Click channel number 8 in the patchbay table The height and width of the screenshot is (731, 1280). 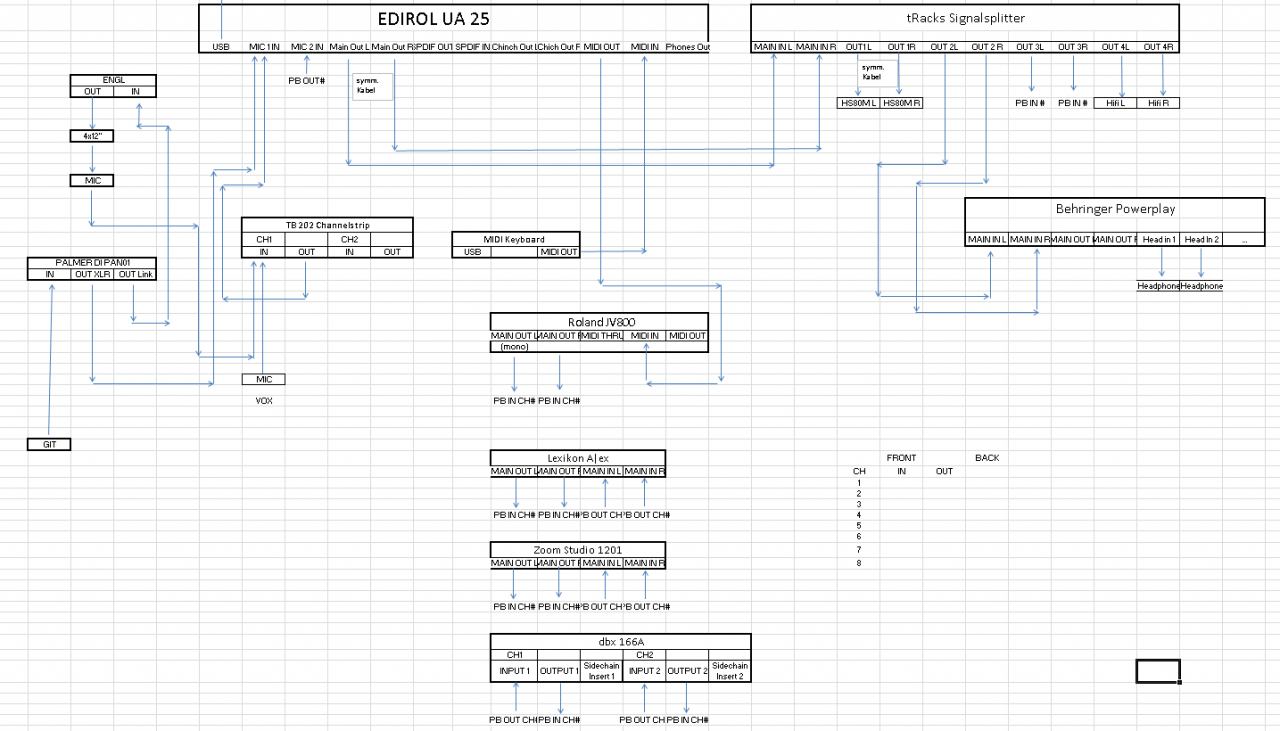click(858, 563)
